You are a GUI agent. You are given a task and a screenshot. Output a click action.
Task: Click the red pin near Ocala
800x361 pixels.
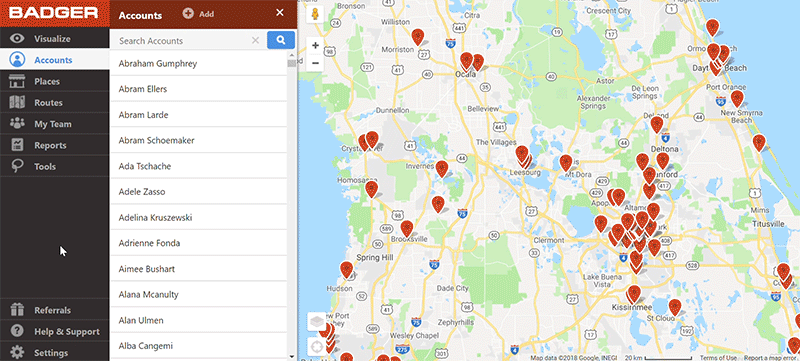(466, 61)
